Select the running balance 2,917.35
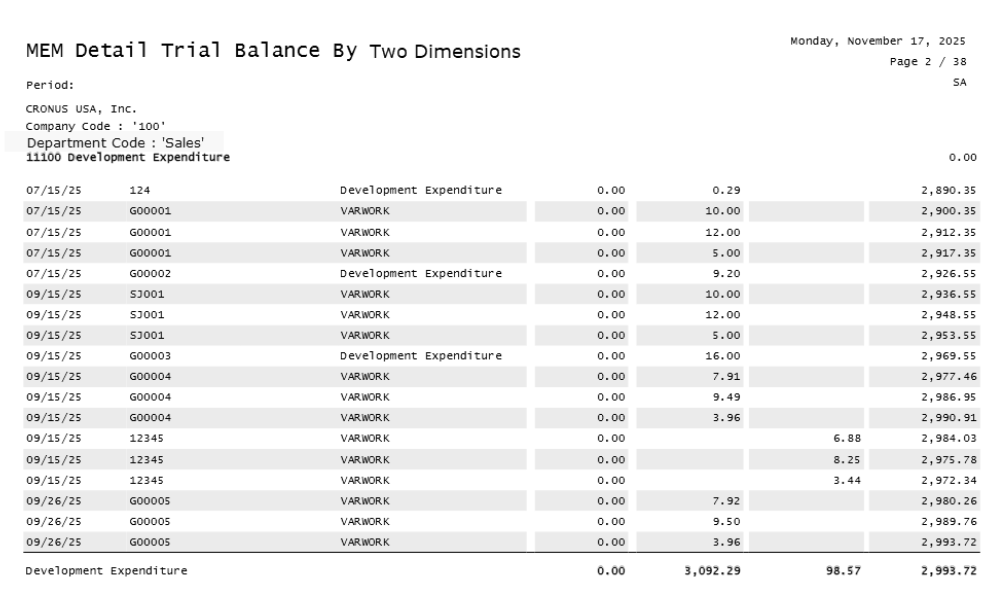Viewport: 995px width, 591px height. click(x=949, y=253)
